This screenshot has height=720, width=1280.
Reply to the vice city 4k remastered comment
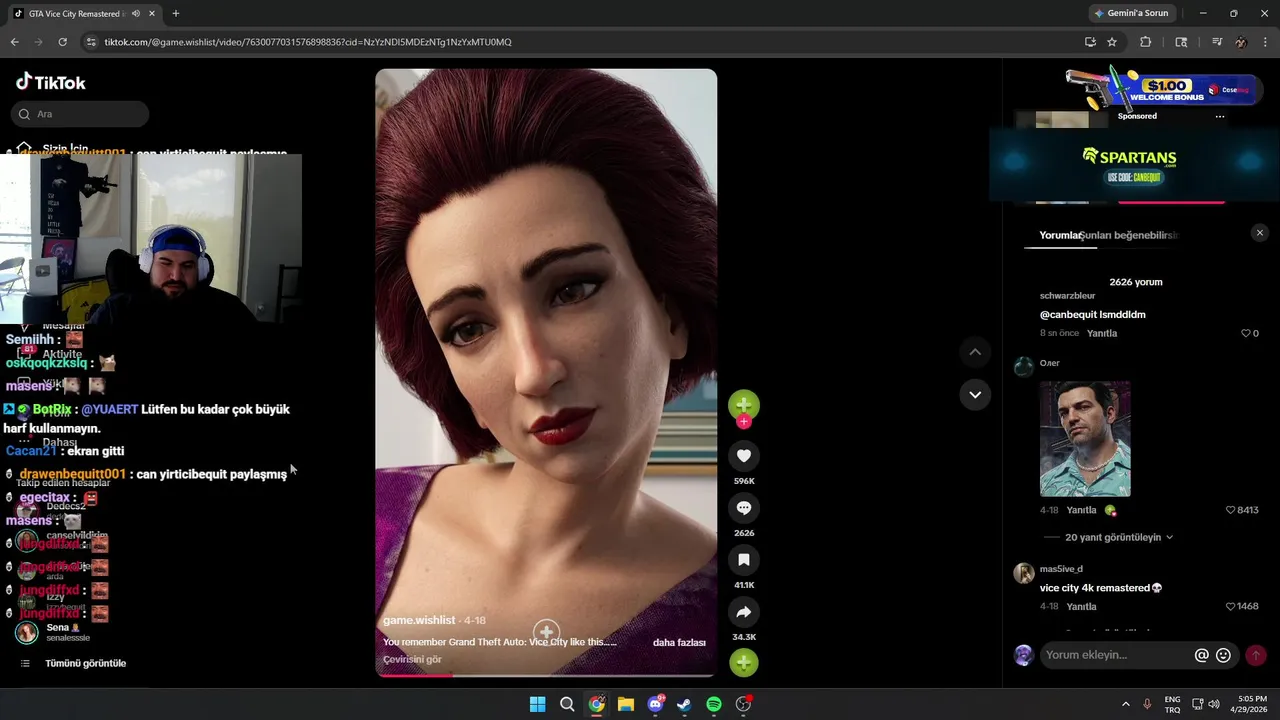(1082, 606)
